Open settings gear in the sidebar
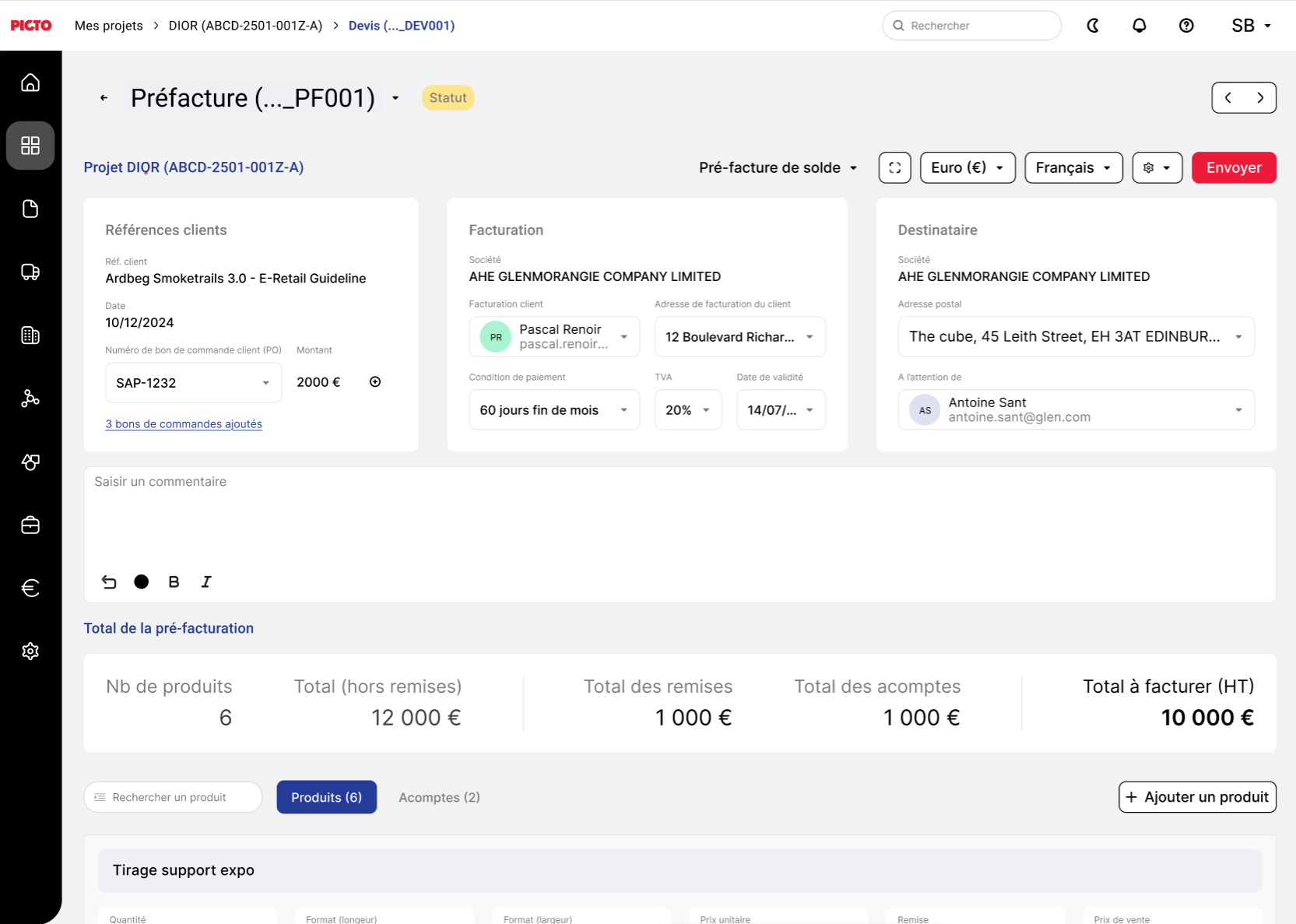The height and width of the screenshot is (924, 1296). click(30, 651)
